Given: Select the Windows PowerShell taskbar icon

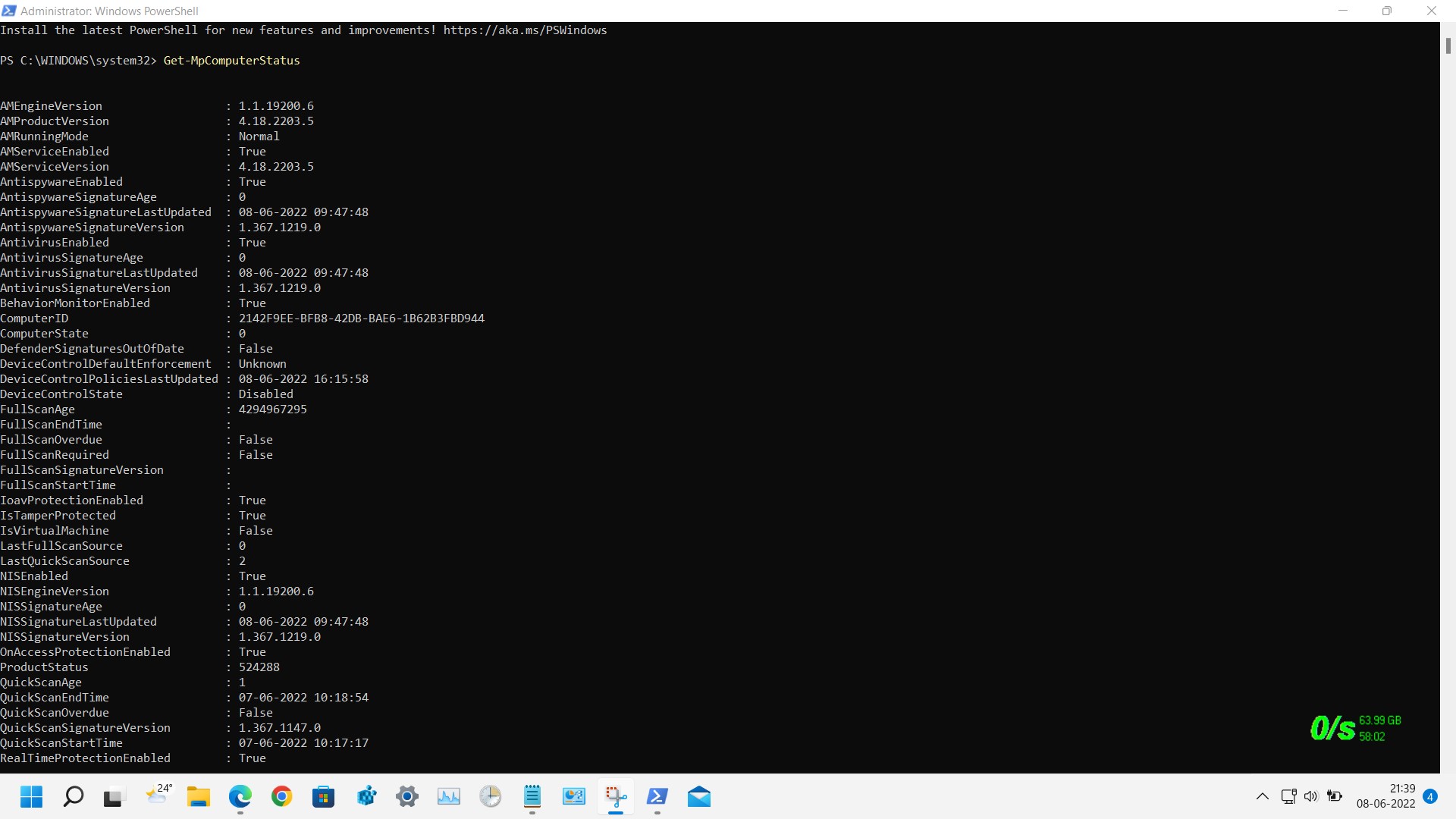Looking at the screenshot, I should (x=657, y=797).
